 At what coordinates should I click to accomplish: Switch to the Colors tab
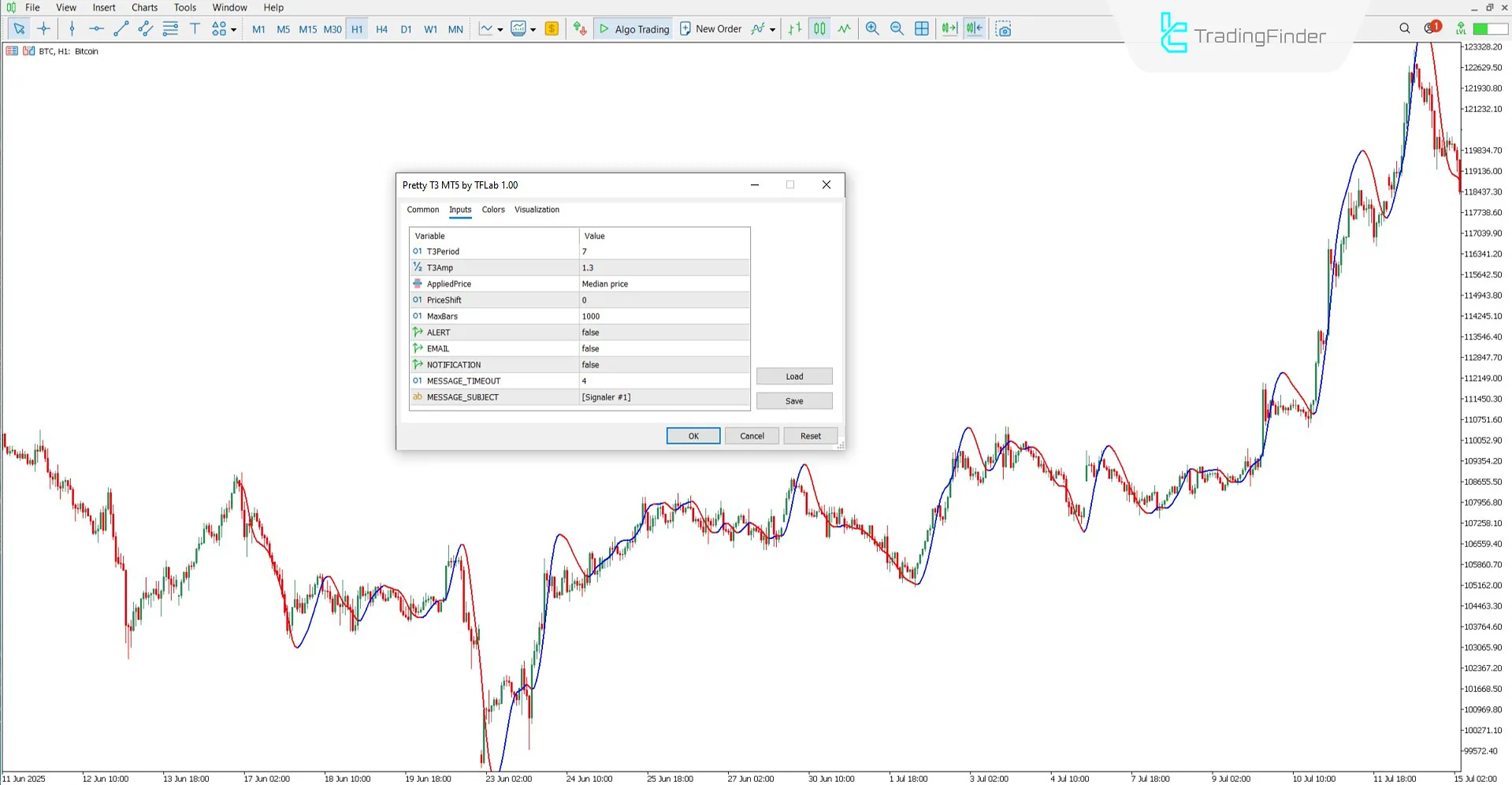(493, 210)
